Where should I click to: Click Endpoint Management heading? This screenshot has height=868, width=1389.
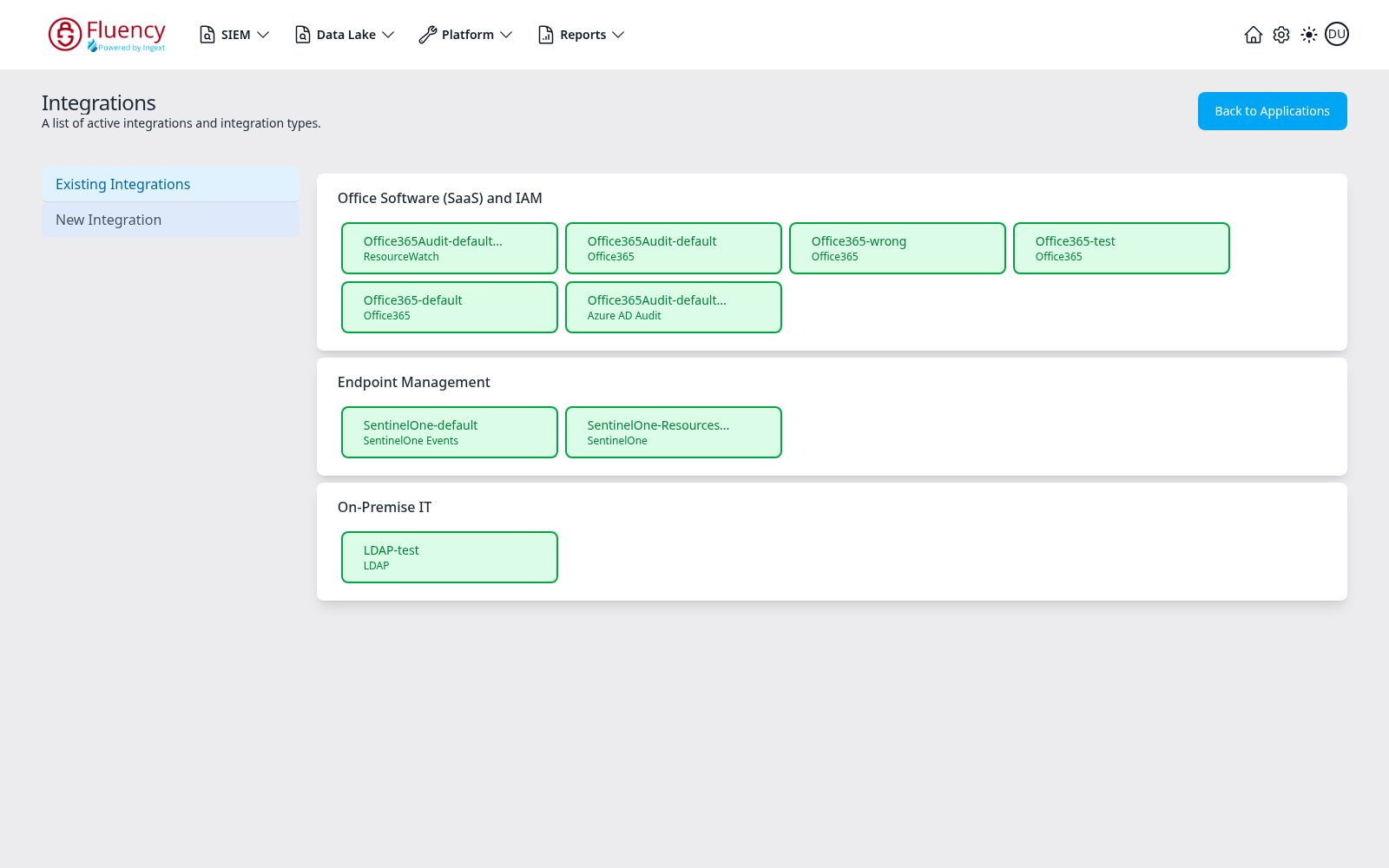click(414, 382)
